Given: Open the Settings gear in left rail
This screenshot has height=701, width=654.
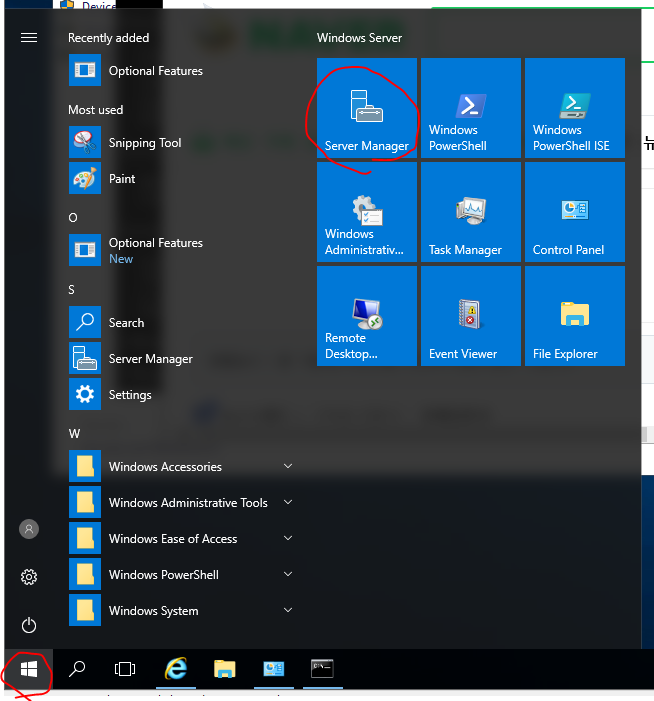Looking at the screenshot, I should (x=29, y=577).
